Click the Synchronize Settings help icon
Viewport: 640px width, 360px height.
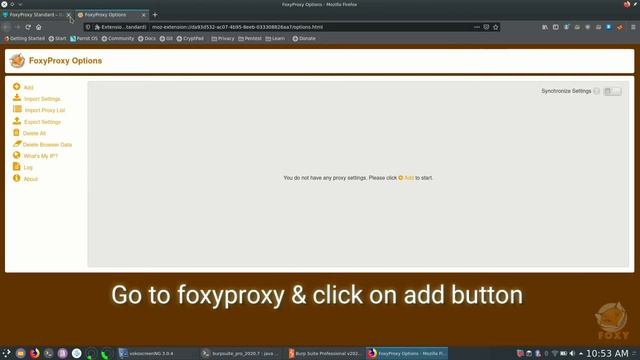tap(596, 91)
